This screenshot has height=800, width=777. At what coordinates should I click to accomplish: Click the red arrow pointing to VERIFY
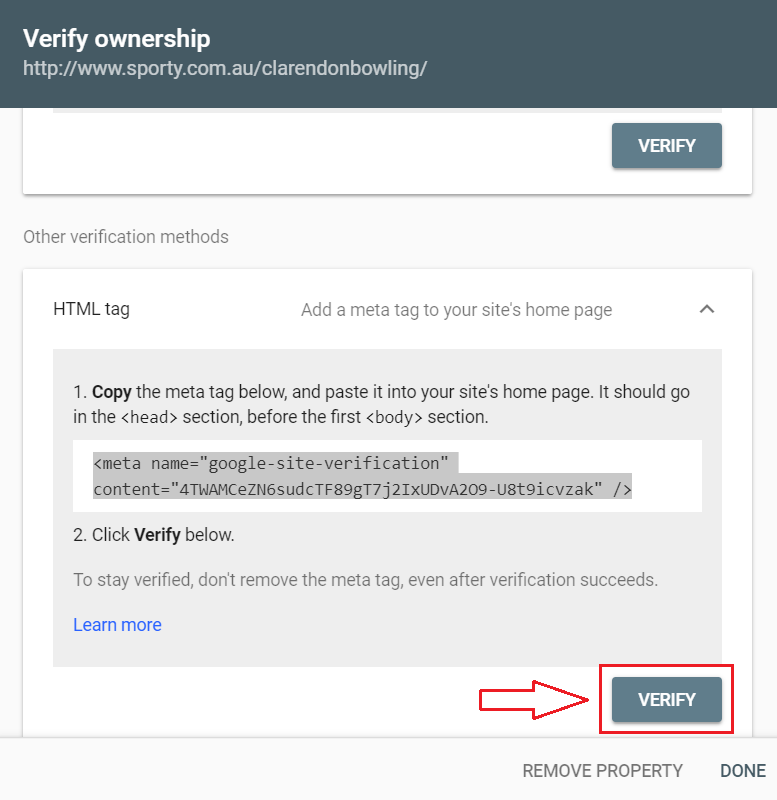pyautogui.click(x=534, y=699)
